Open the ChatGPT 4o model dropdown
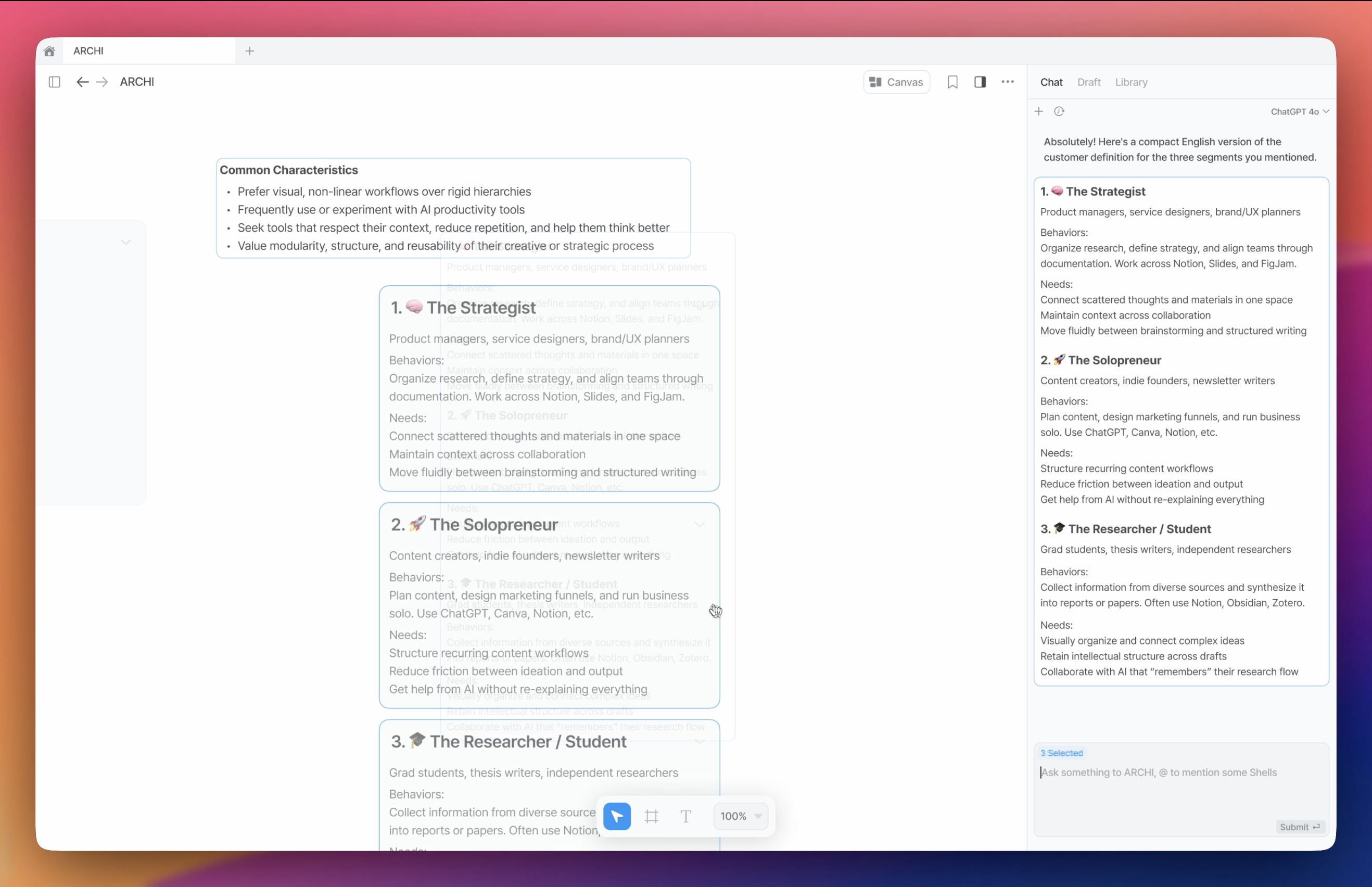The height and width of the screenshot is (887, 1372). (x=1299, y=111)
